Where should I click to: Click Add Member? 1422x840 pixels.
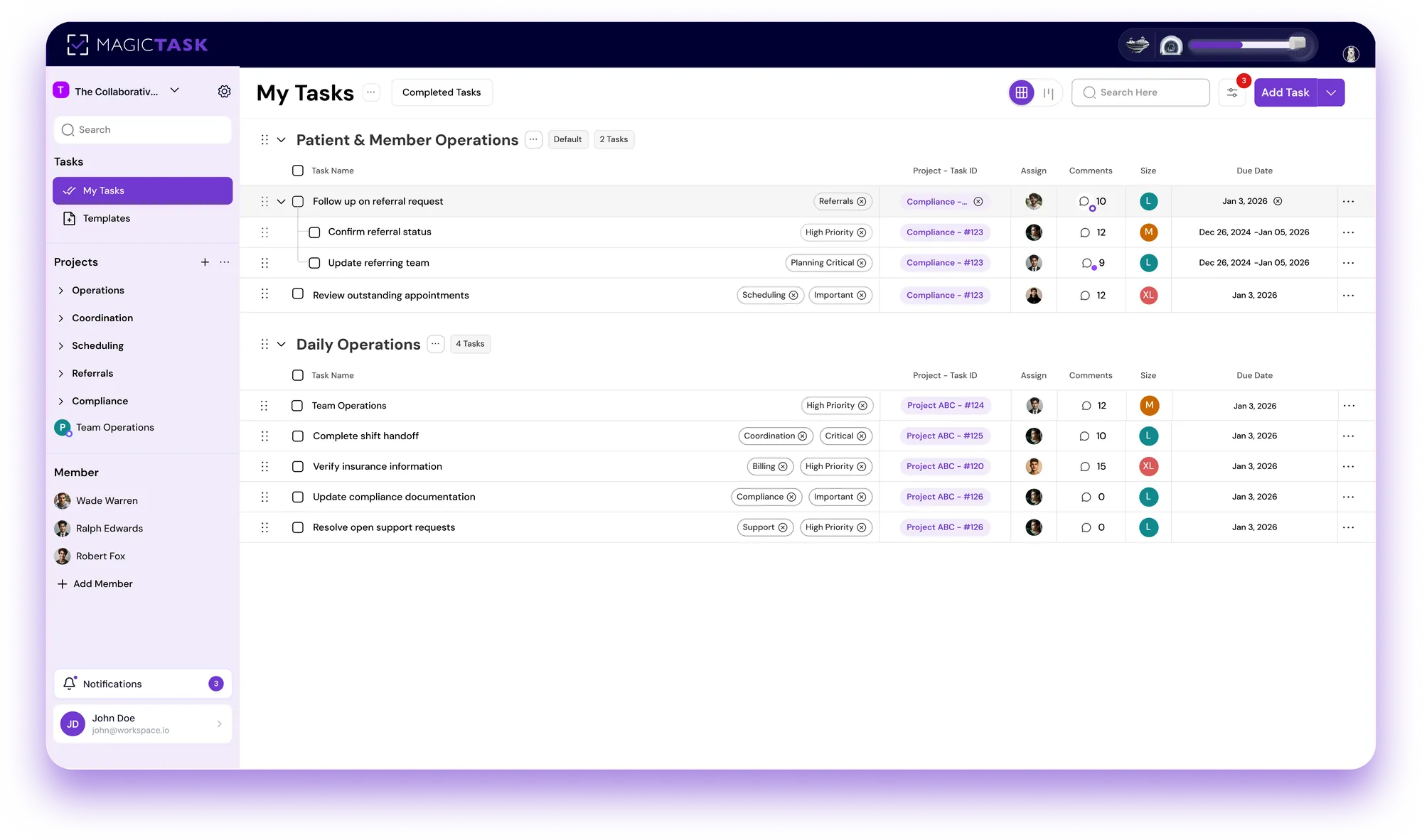pos(95,584)
